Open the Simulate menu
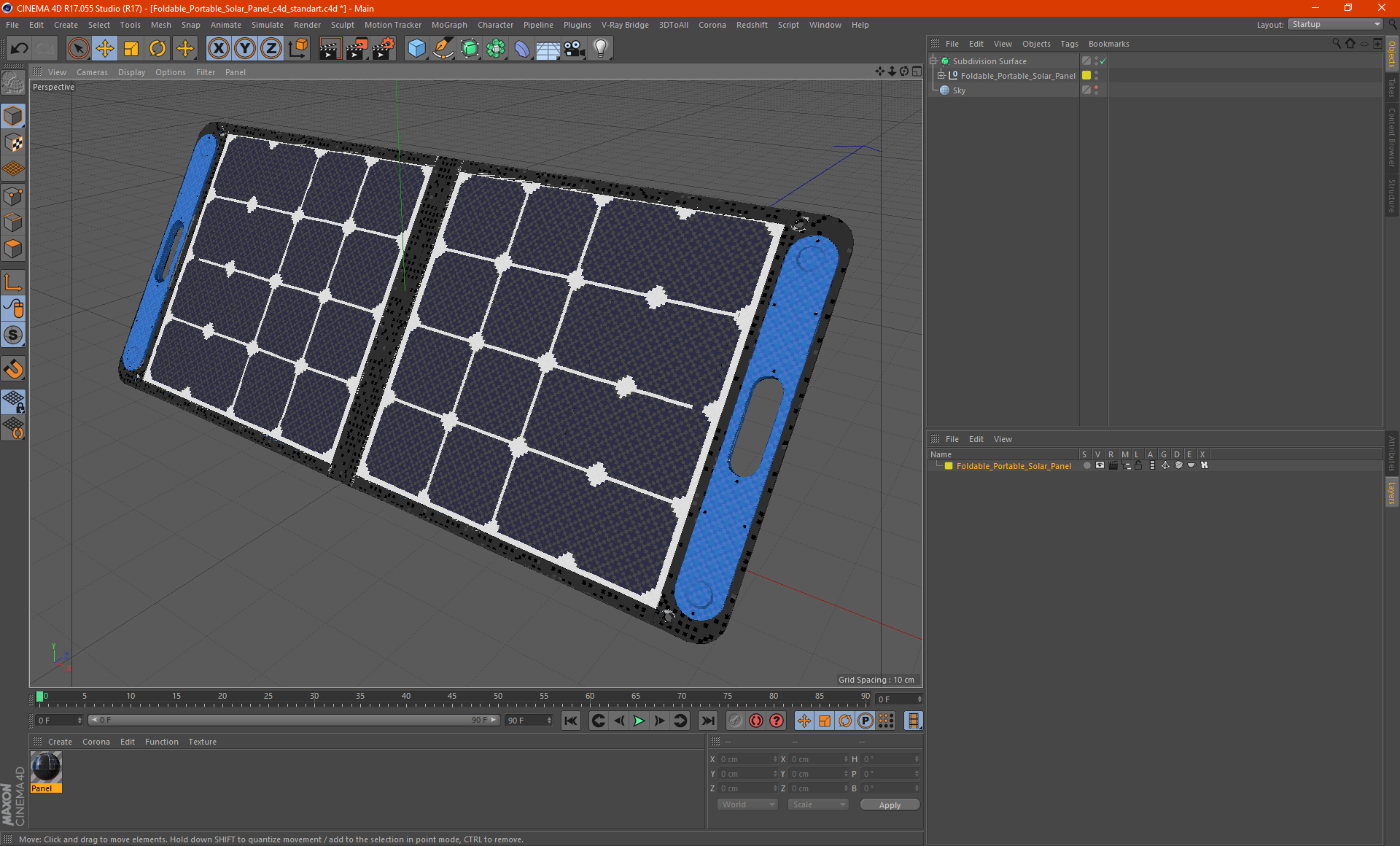Viewport: 1400px width, 846px height. (x=268, y=25)
